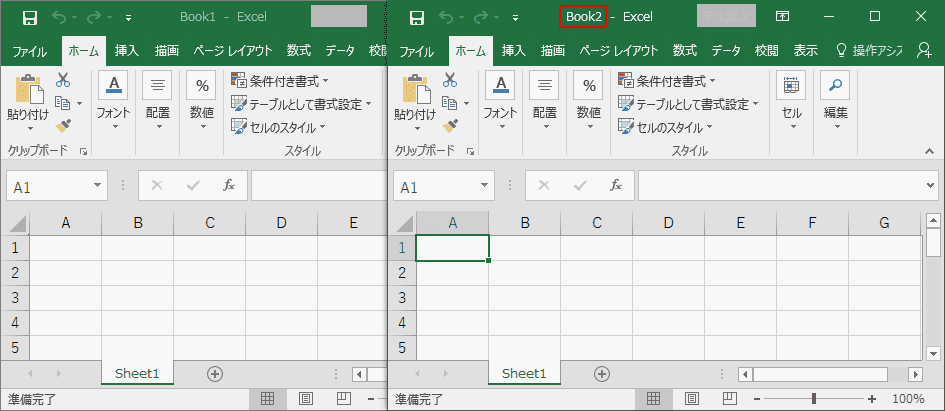Viewport: 945px width, 411px height.
Task: Open the 数値 number group in Book2
Action: 589,101
